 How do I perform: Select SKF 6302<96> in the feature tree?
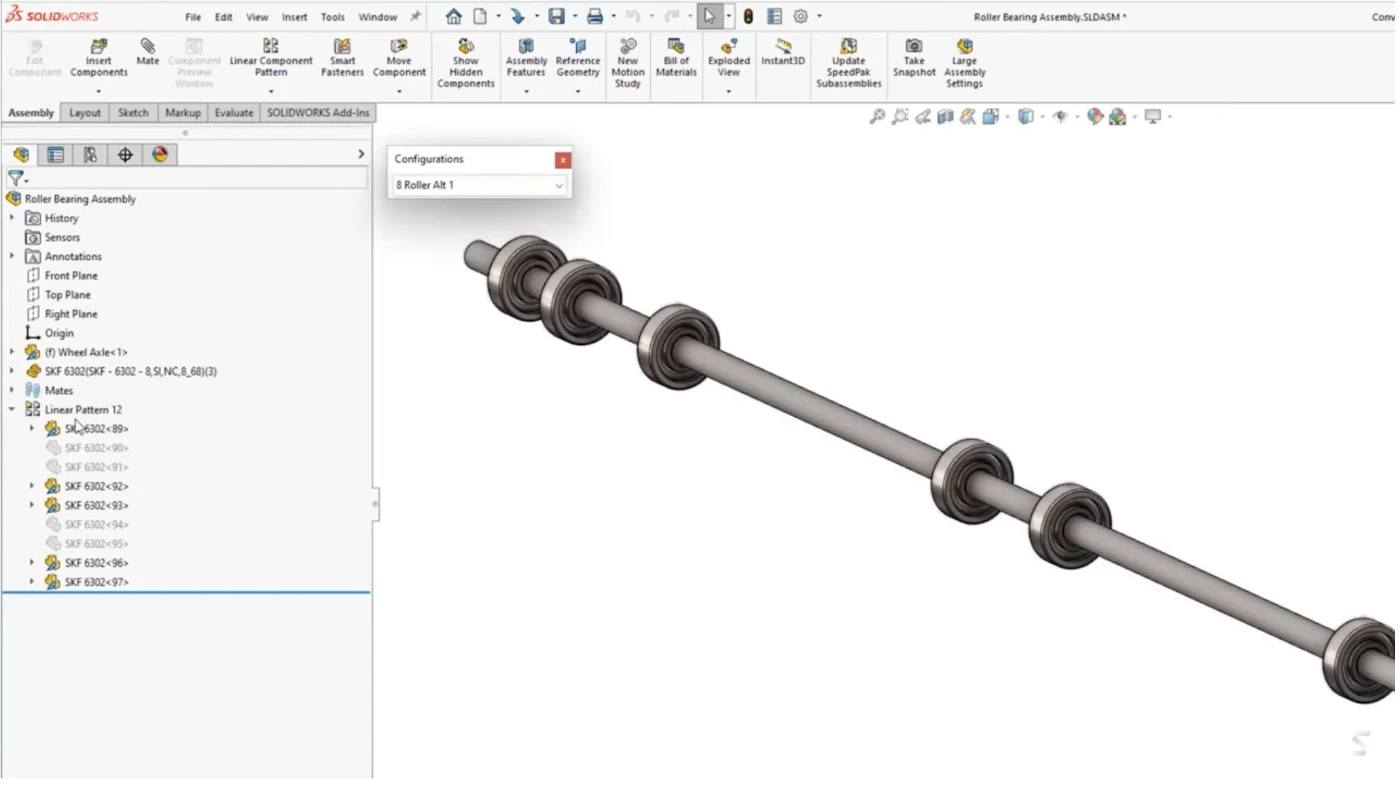coord(93,562)
